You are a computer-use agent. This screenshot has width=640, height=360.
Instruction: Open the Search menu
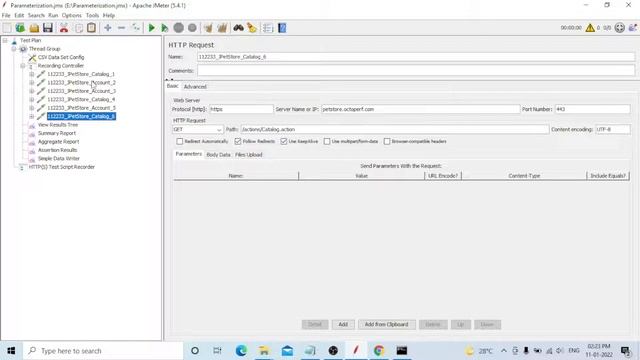click(x=36, y=16)
